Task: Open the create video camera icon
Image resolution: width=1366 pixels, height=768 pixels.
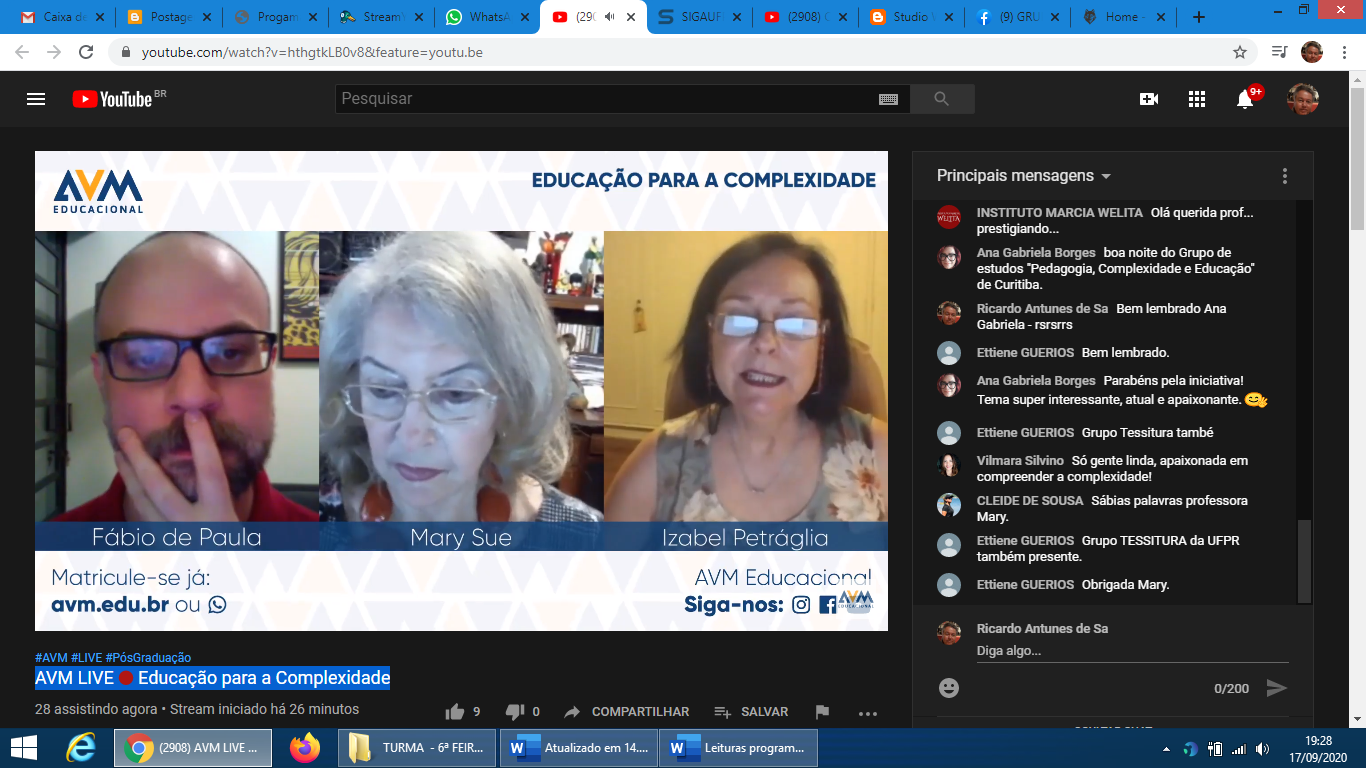Action: (1149, 99)
